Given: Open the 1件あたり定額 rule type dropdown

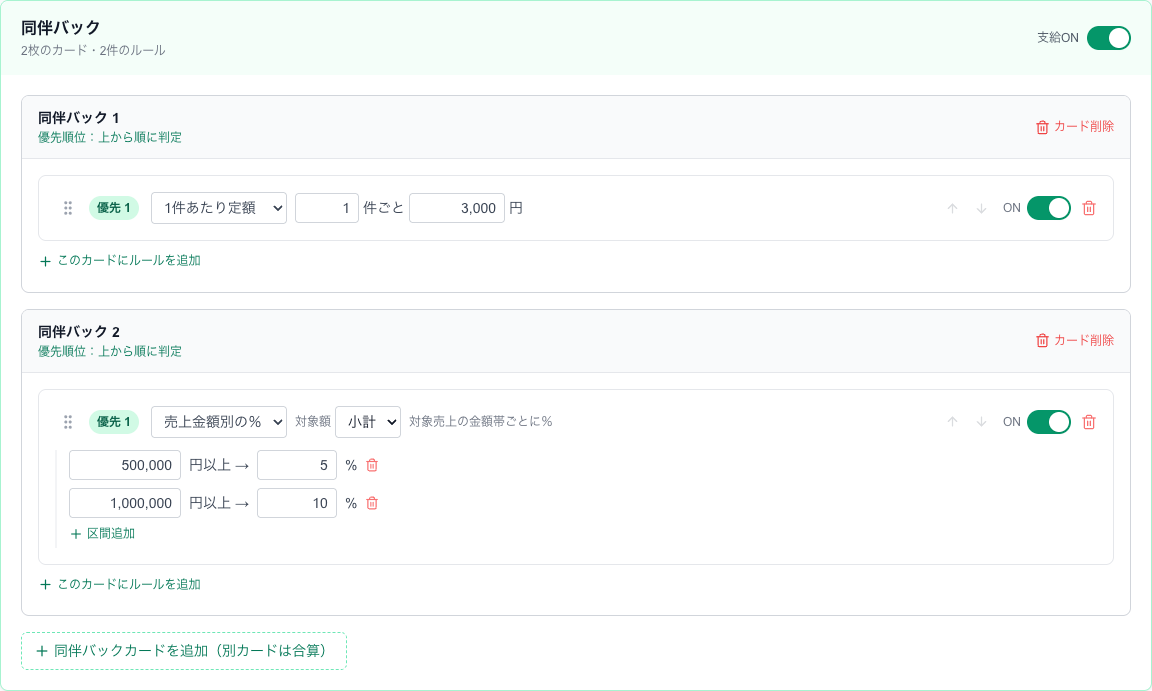Looking at the screenshot, I should point(219,208).
